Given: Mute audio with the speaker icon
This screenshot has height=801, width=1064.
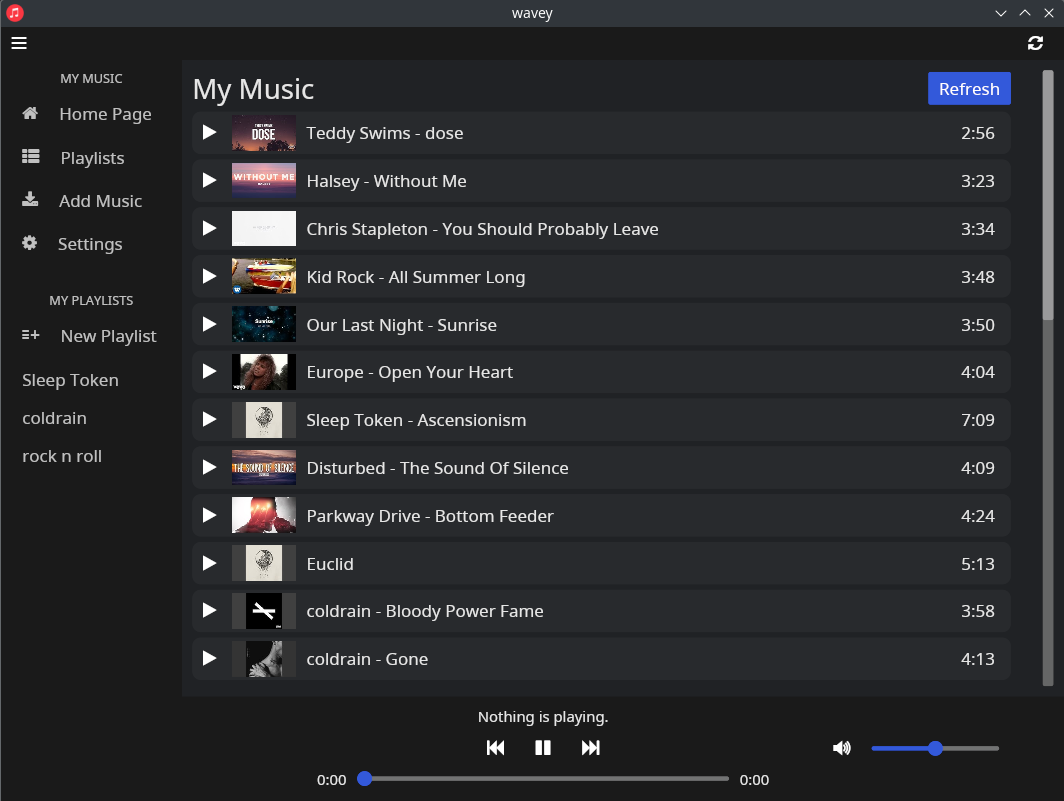Looking at the screenshot, I should 841,748.
